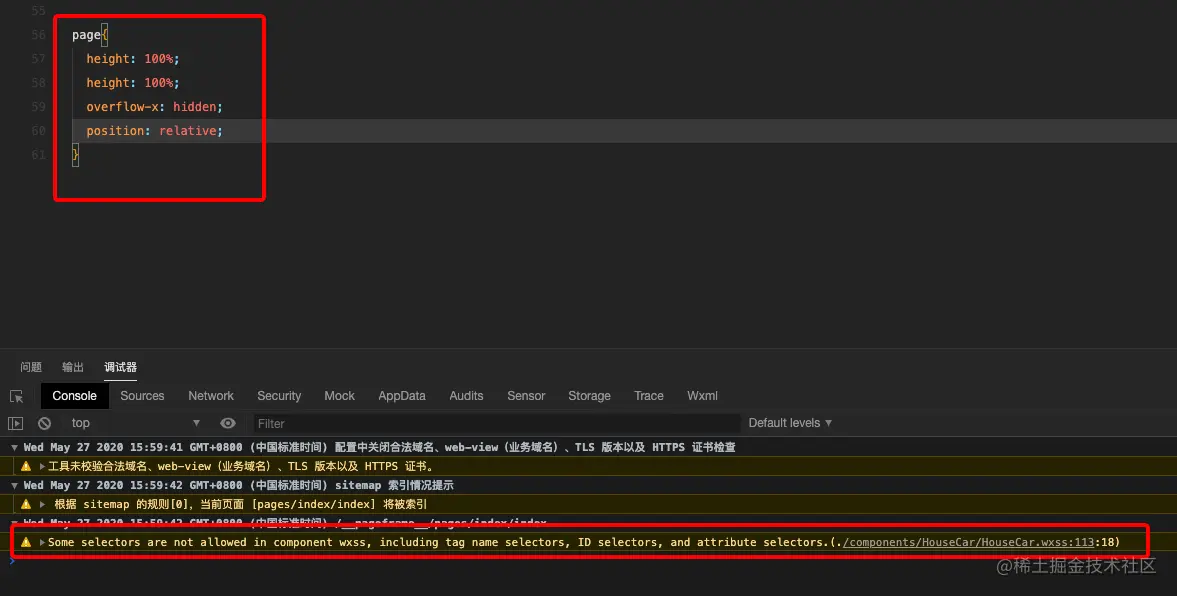Select the 调试器 panel tab

point(120,367)
